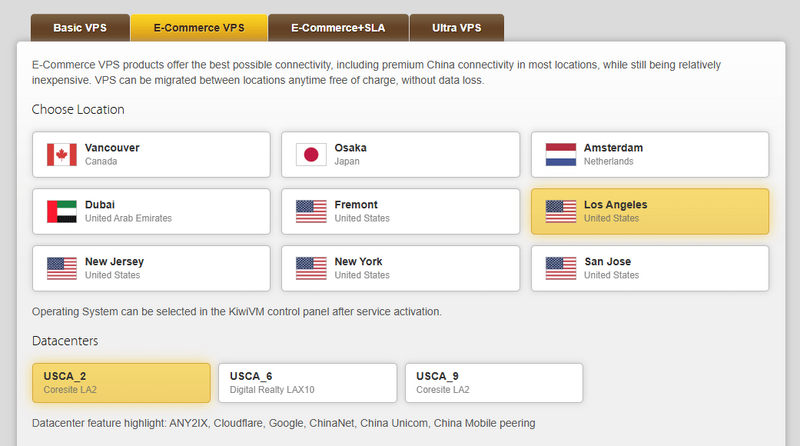
Task: Choose the Vancouver location card
Action: click(151, 155)
